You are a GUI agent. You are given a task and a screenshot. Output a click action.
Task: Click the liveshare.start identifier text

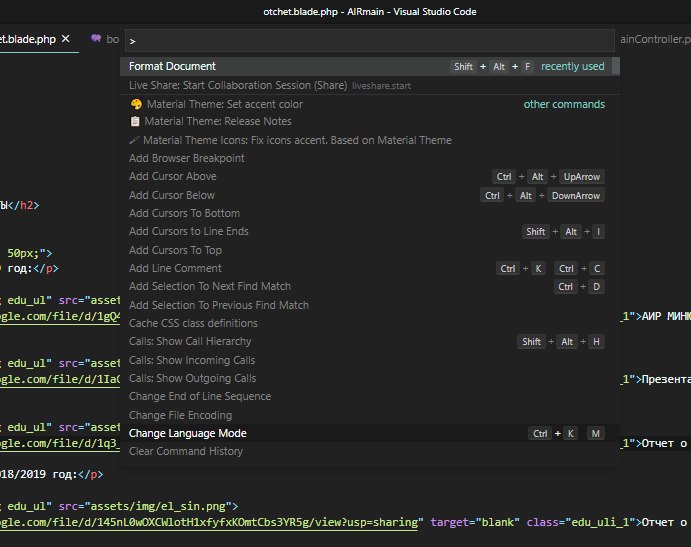coord(381,86)
